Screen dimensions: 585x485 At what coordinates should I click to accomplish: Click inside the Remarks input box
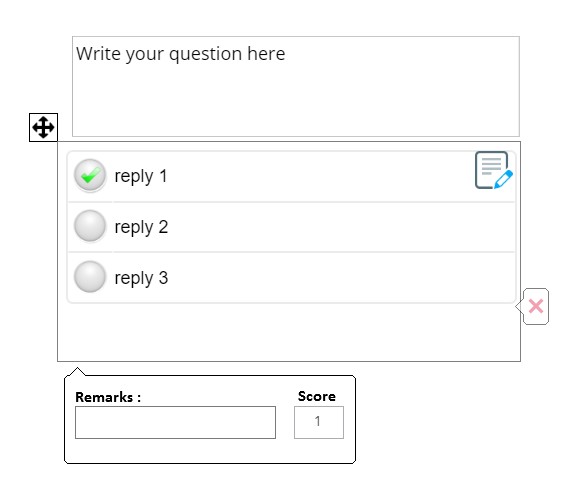click(x=175, y=422)
